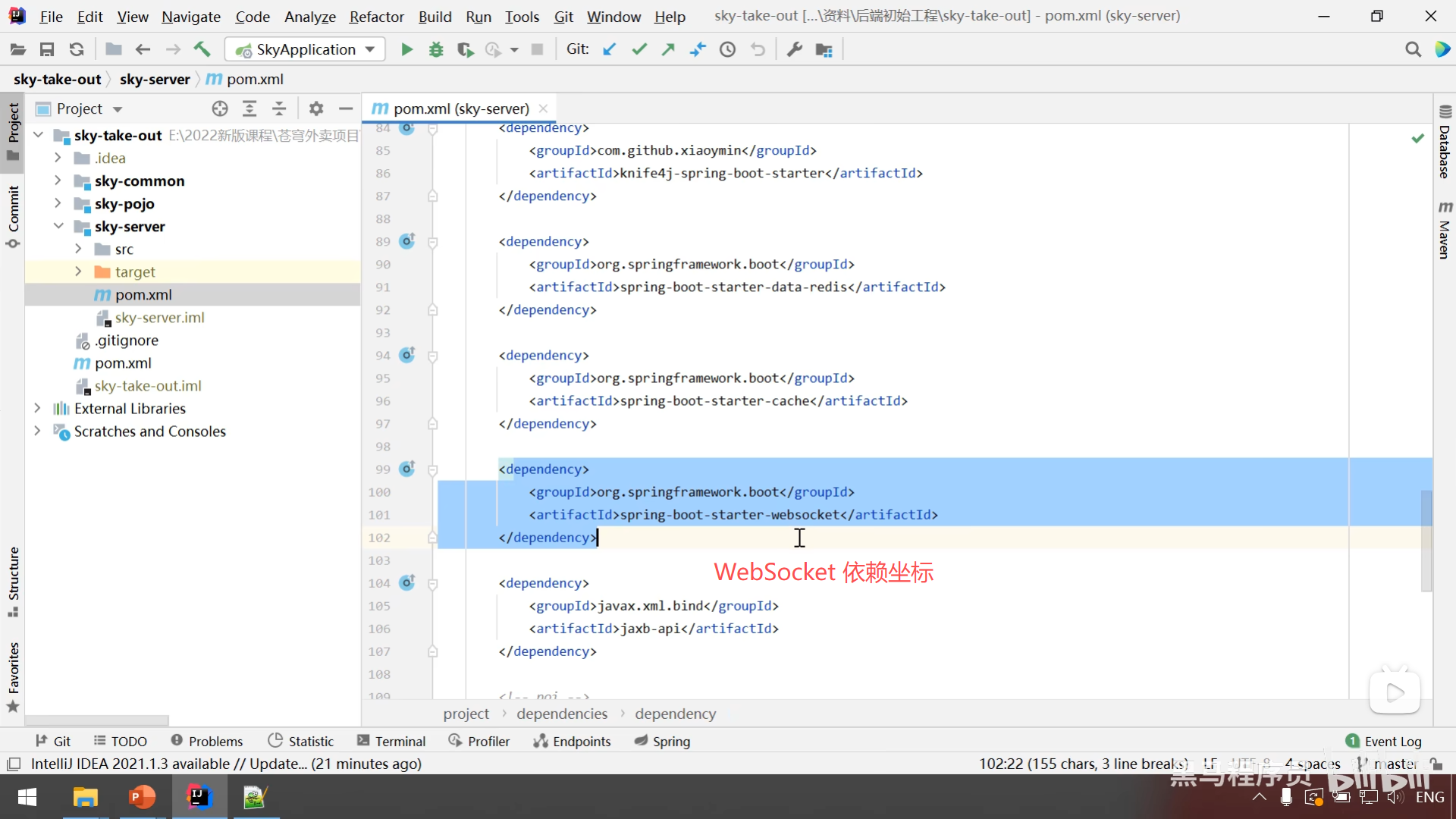This screenshot has height=819, width=1456.
Task: Open the Refactor menu
Action: pyautogui.click(x=376, y=16)
